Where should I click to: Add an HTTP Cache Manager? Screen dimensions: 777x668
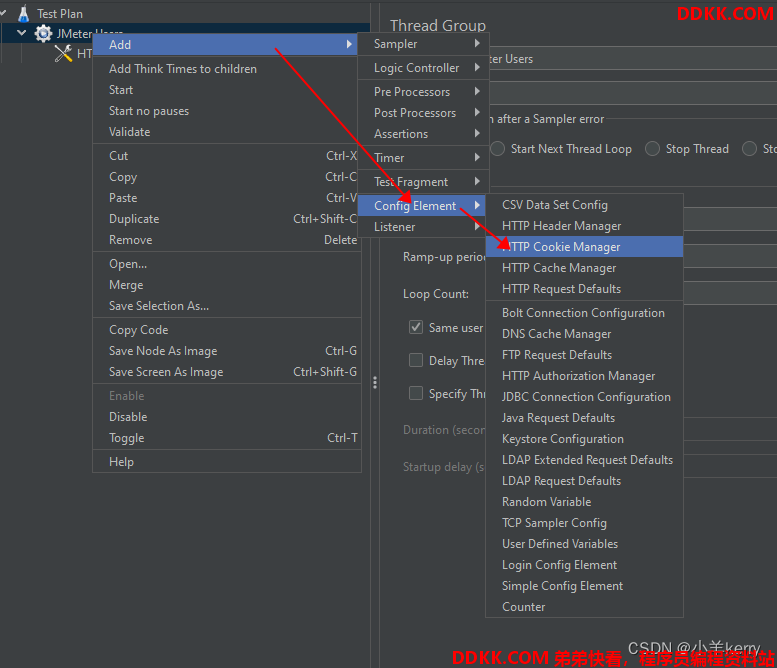point(584,268)
